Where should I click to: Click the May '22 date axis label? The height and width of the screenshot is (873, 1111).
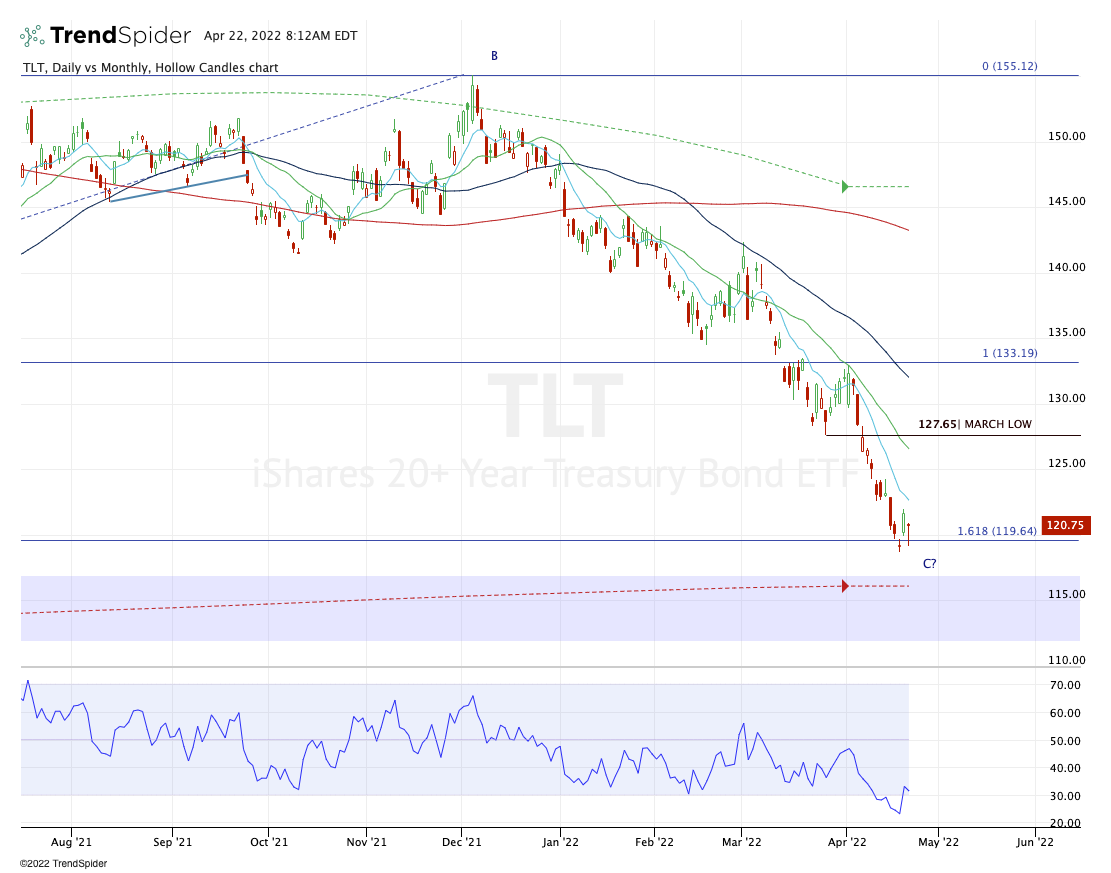(x=938, y=842)
